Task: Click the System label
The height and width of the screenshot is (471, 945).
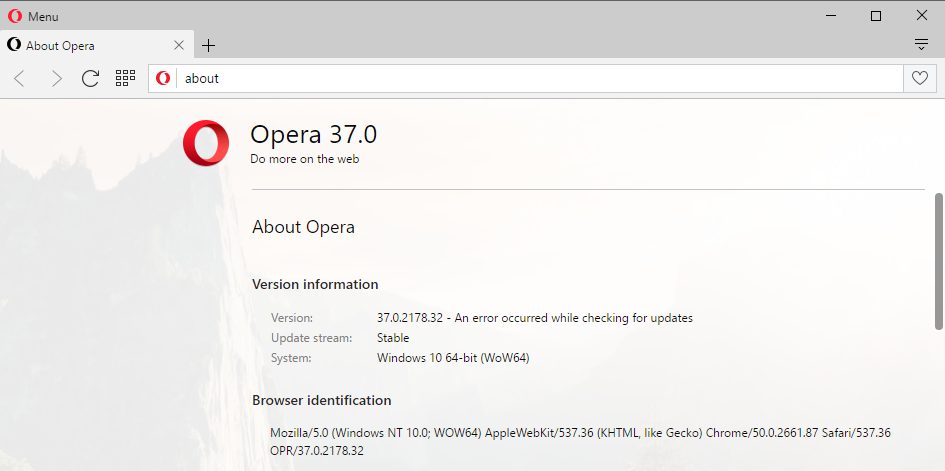Action: (x=291, y=358)
